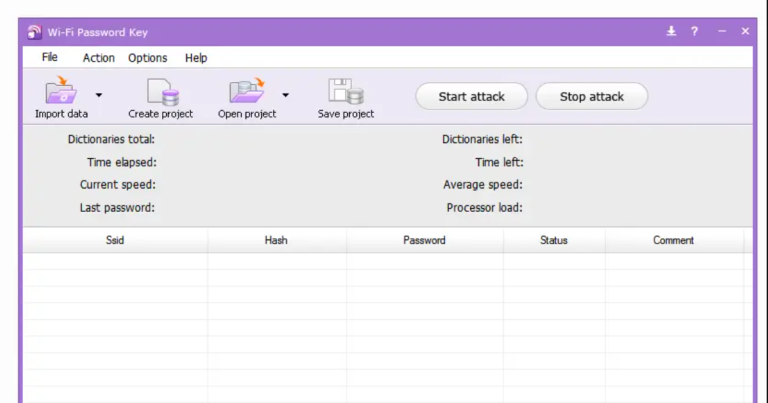The image size is (768, 403).
Task: Click the Open project folder icon
Action: pos(247,90)
